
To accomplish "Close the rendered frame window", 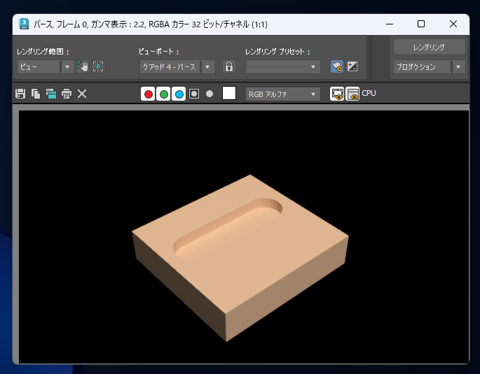I will pyautogui.click(x=453, y=24).
